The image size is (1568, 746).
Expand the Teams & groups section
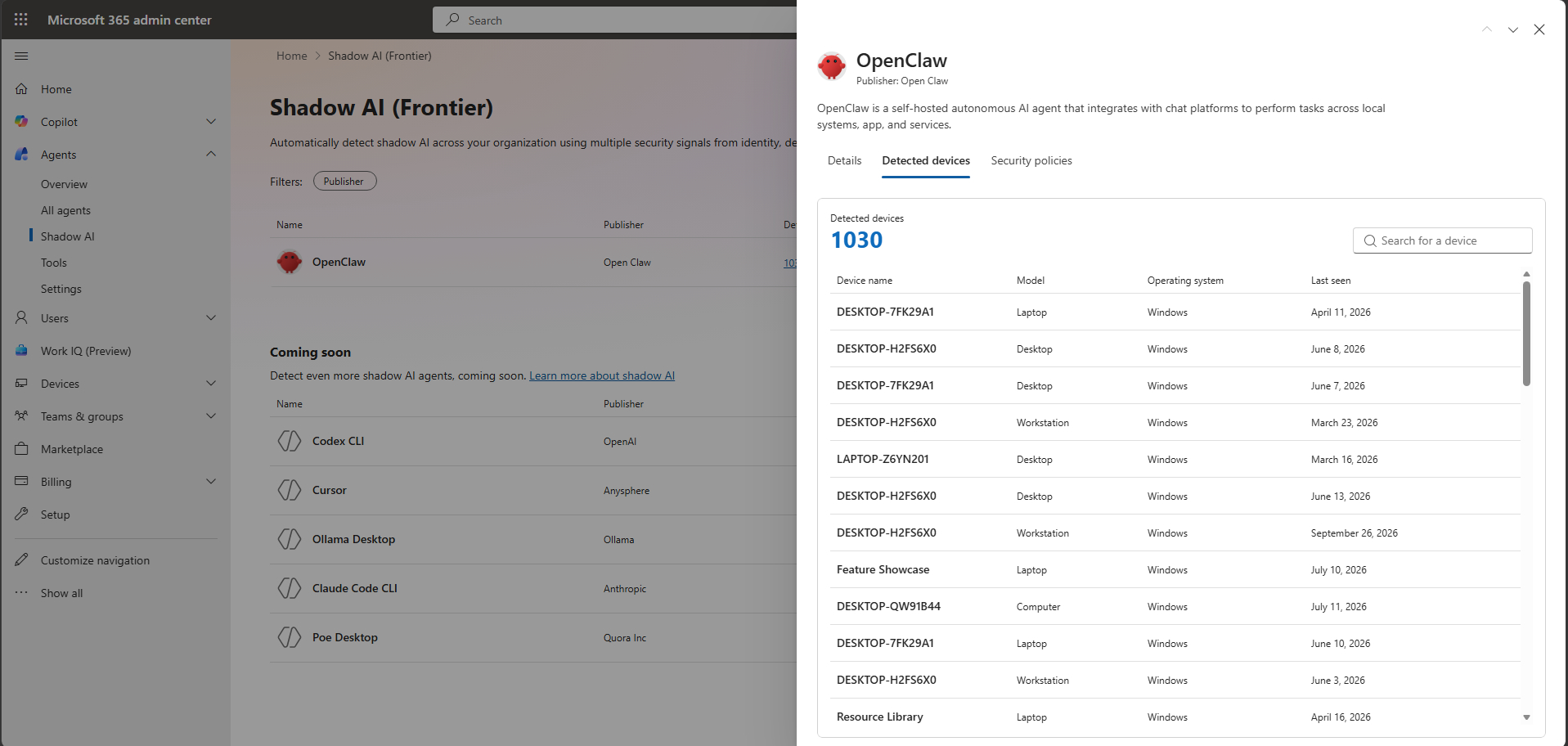coord(211,416)
